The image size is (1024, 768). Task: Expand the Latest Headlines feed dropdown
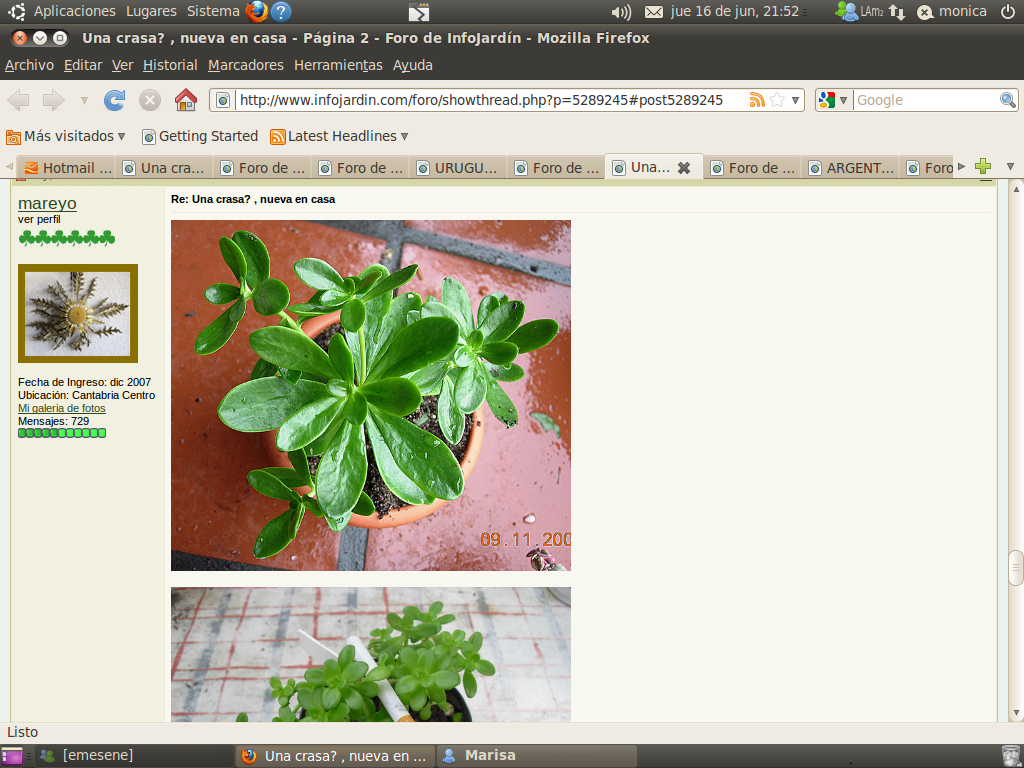(x=339, y=136)
